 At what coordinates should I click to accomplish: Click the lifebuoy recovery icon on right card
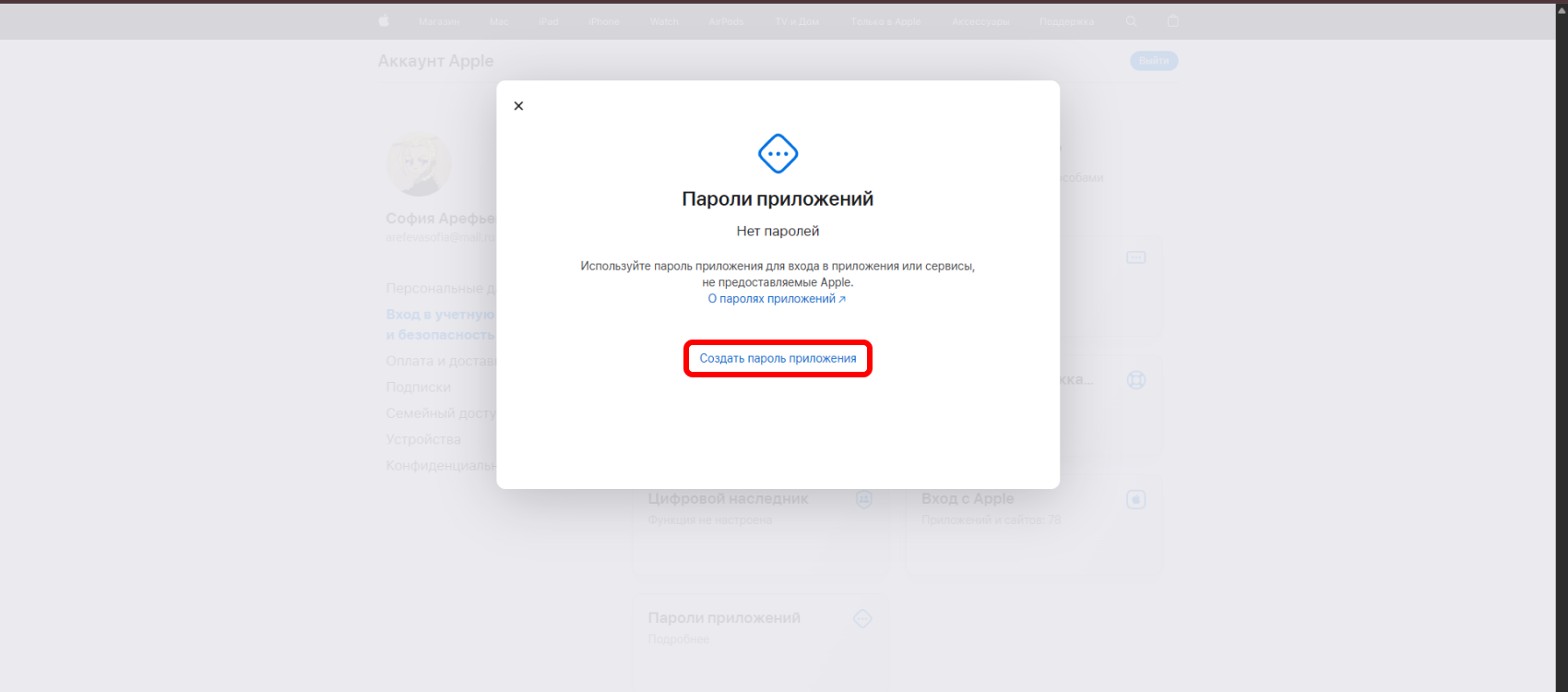pos(1136,379)
